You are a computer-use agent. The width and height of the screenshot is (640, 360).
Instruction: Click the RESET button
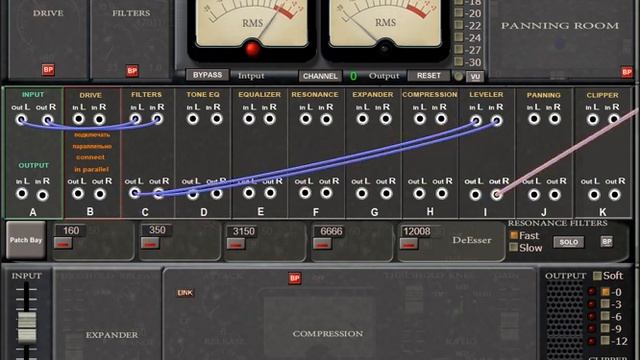click(x=429, y=76)
